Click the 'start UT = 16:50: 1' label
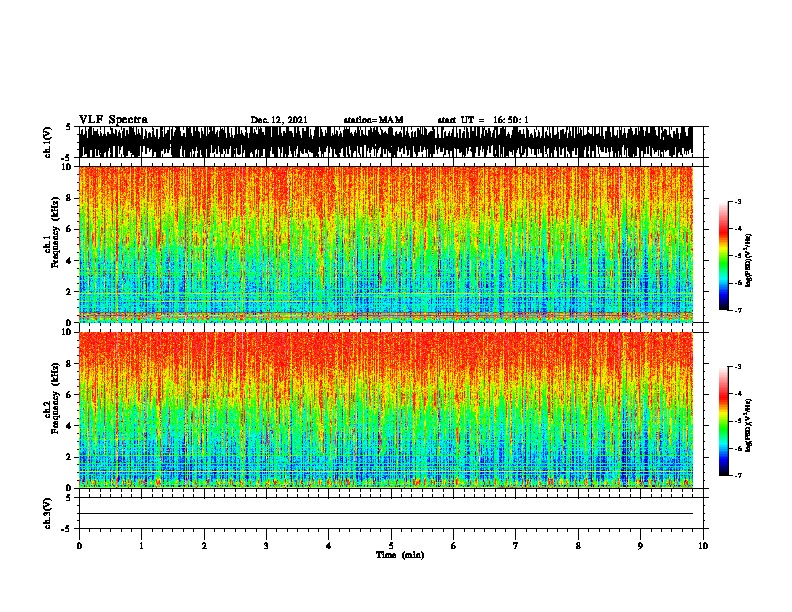792x612 pixels. [x=483, y=120]
